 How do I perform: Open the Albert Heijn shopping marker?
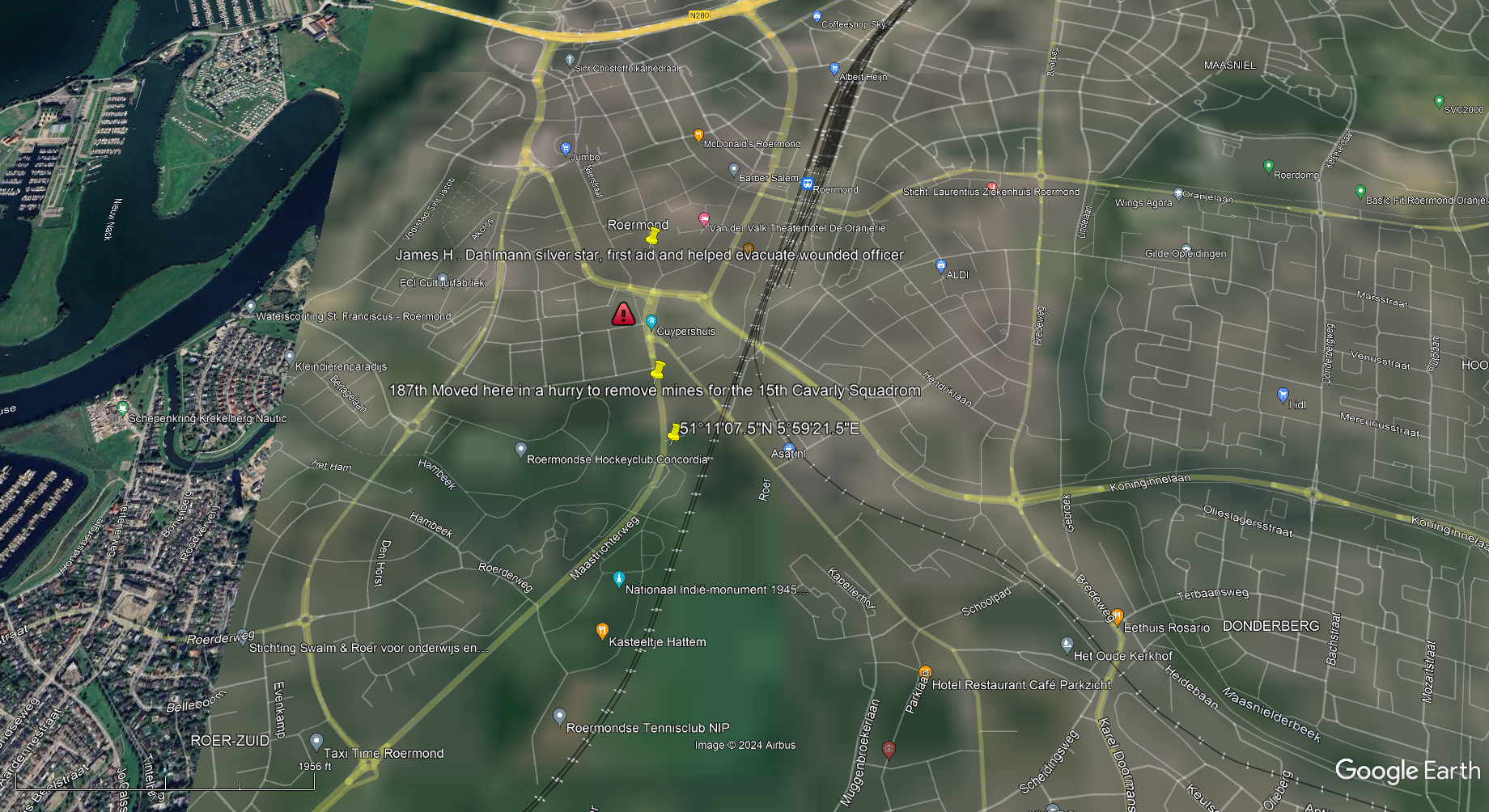[834, 69]
